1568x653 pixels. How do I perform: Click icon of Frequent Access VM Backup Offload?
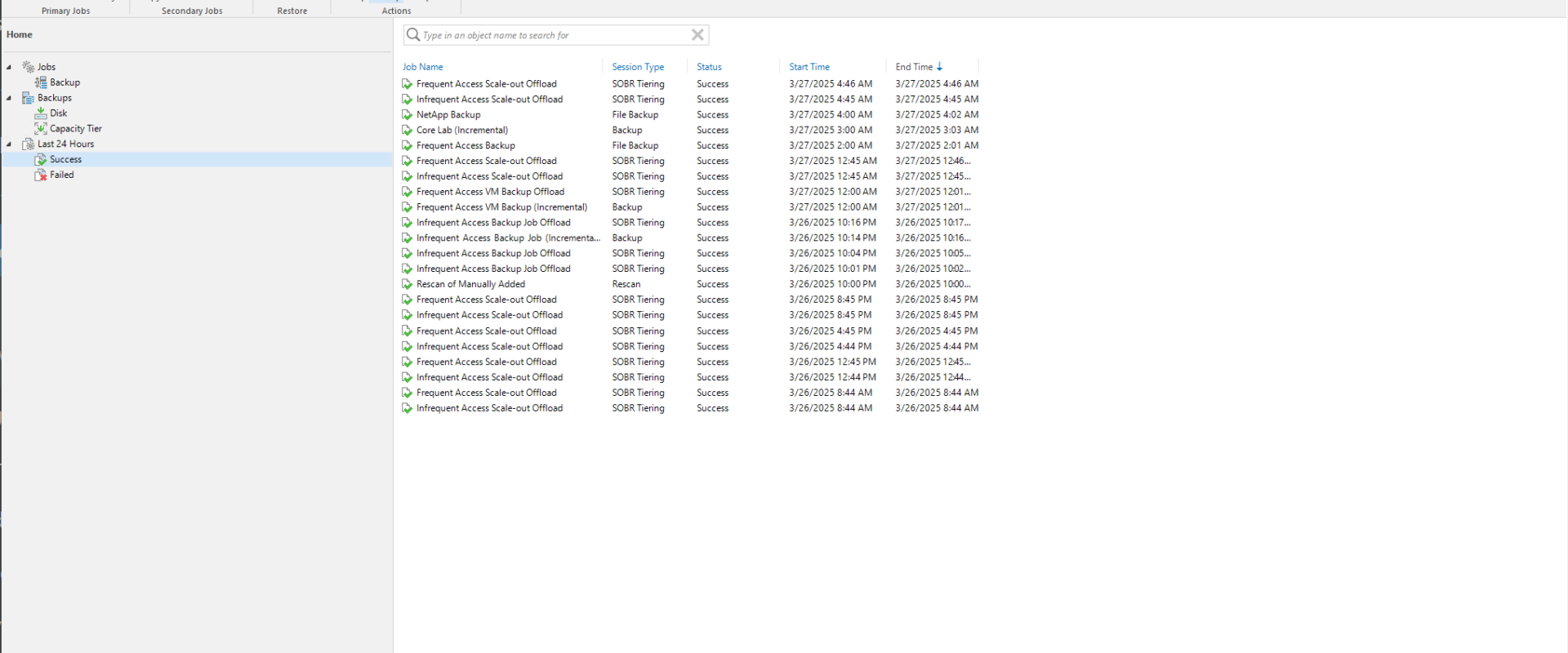coord(407,193)
